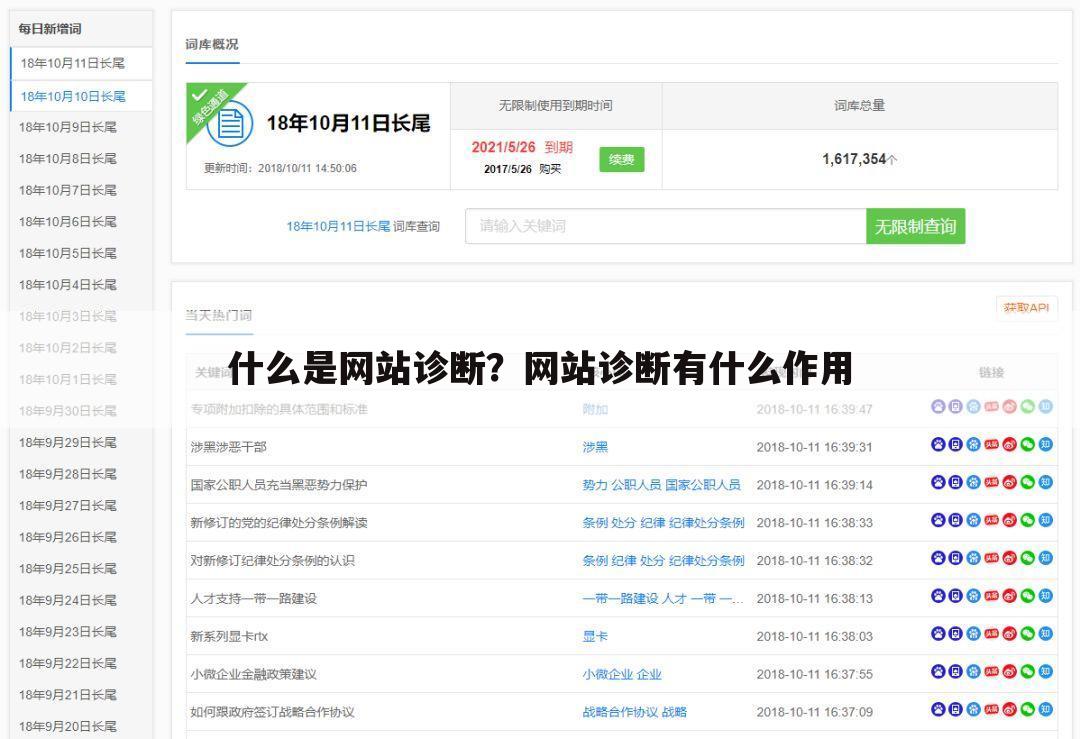Click the blue 18年10月11日长尾 link beside 词库查询
This screenshot has width=1080, height=739.
338,227
